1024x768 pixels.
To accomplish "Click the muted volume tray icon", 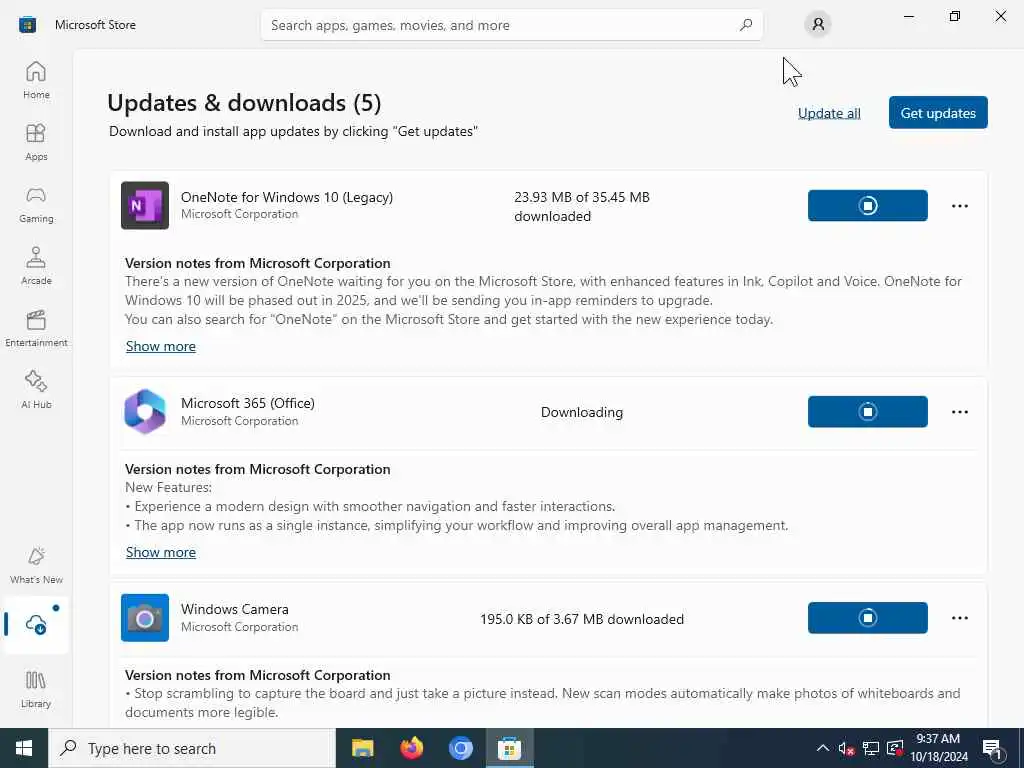I will (846, 748).
